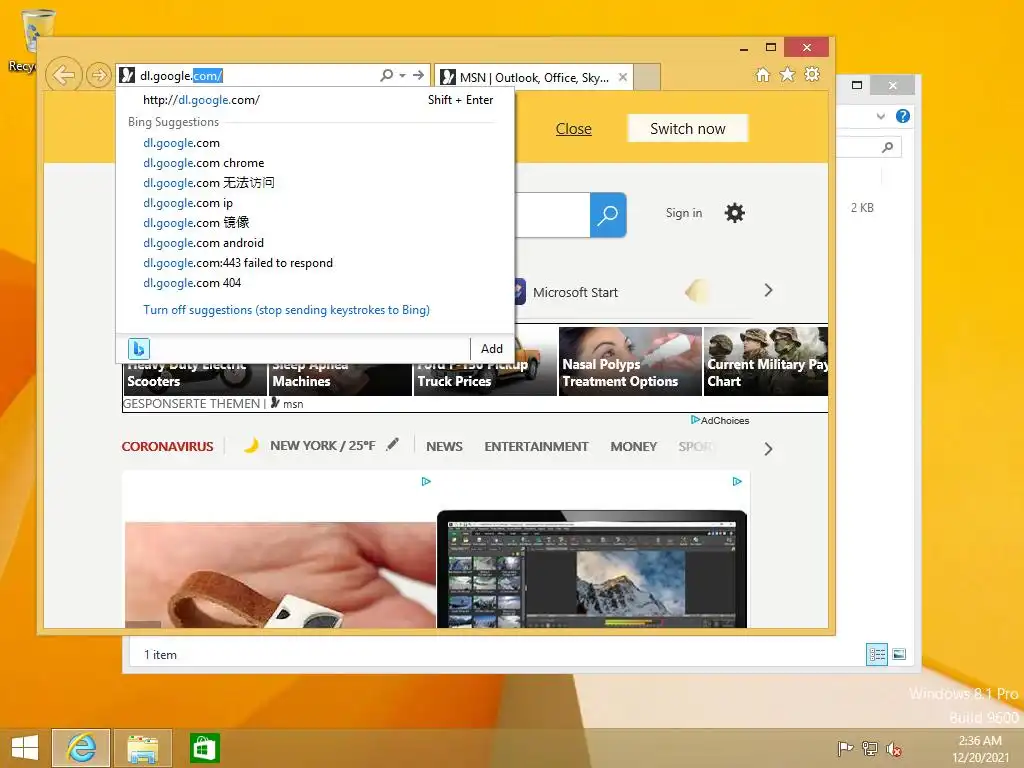Viewport: 1024px width, 768px height.
Task: Click the Internet Explorer taskbar icon
Action: tap(81, 748)
